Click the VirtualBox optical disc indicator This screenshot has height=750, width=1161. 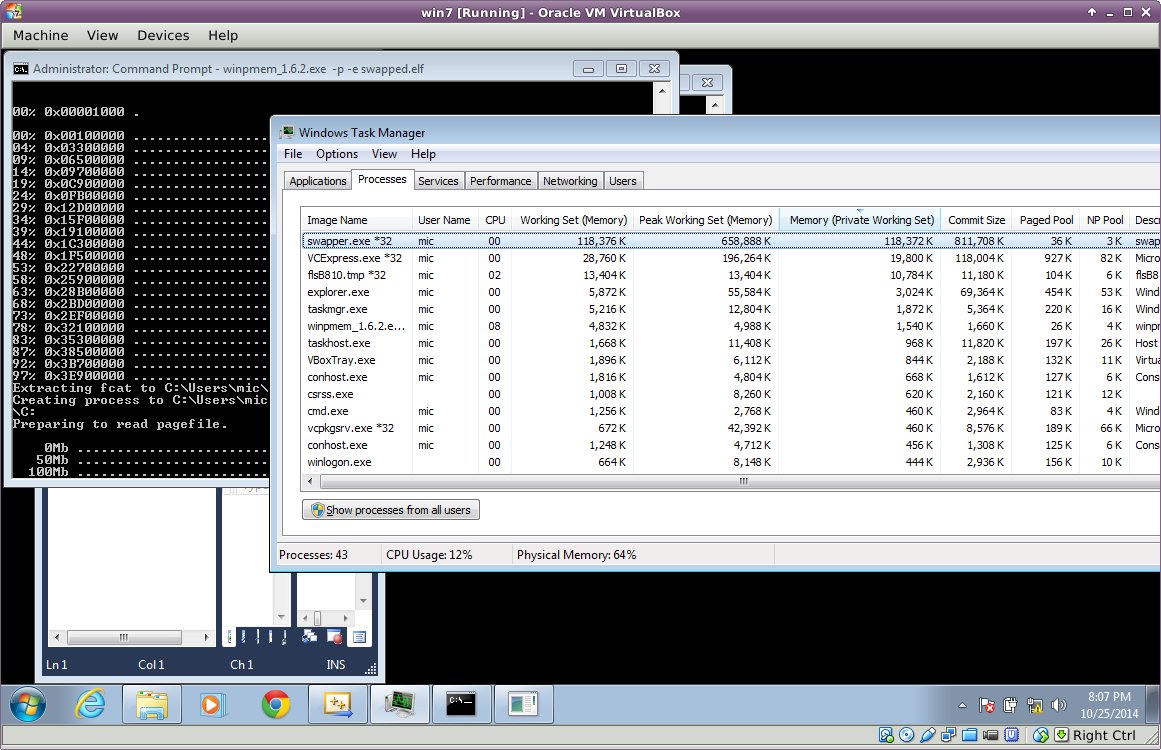click(906, 735)
